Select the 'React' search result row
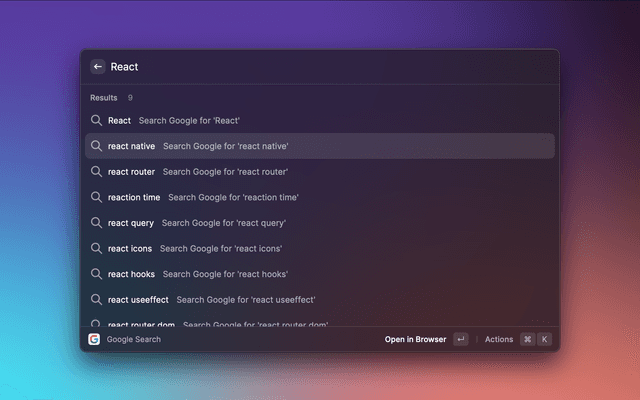 point(320,120)
